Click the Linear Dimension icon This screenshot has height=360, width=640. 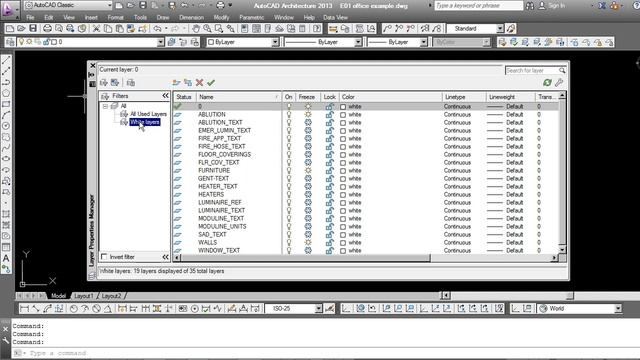click(x=24, y=309)
